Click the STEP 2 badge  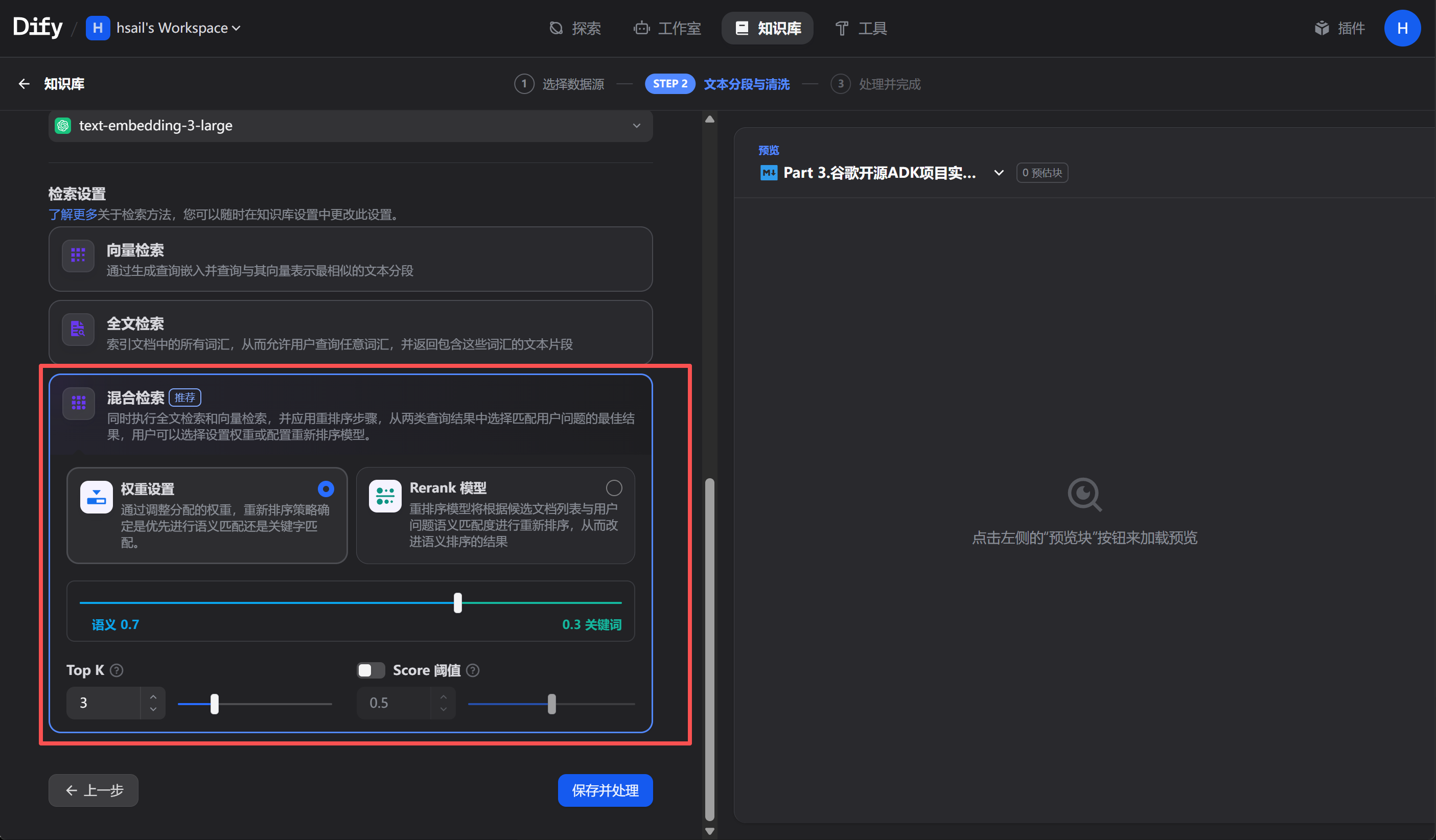(x=669, y=84)
